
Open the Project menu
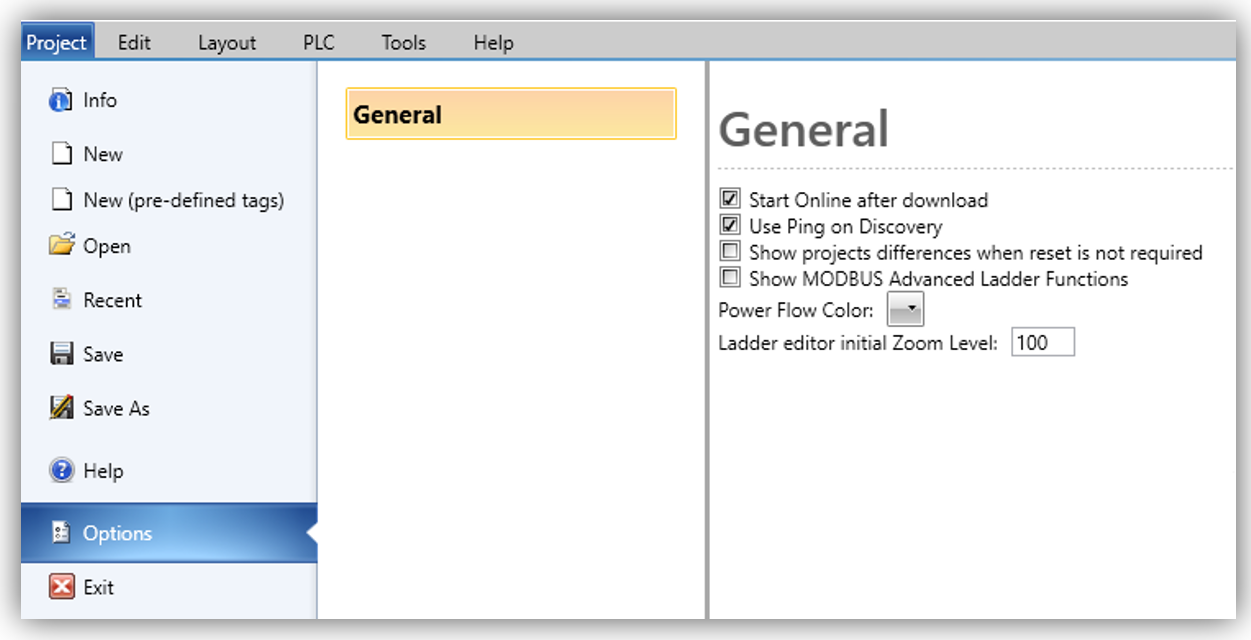pos(57,43)
